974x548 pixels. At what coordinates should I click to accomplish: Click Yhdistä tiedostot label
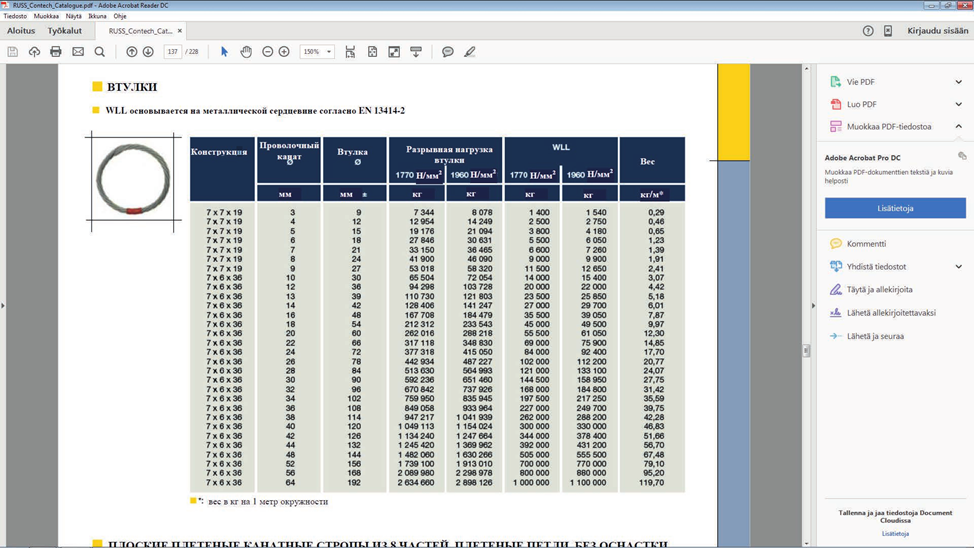(876, 267)
